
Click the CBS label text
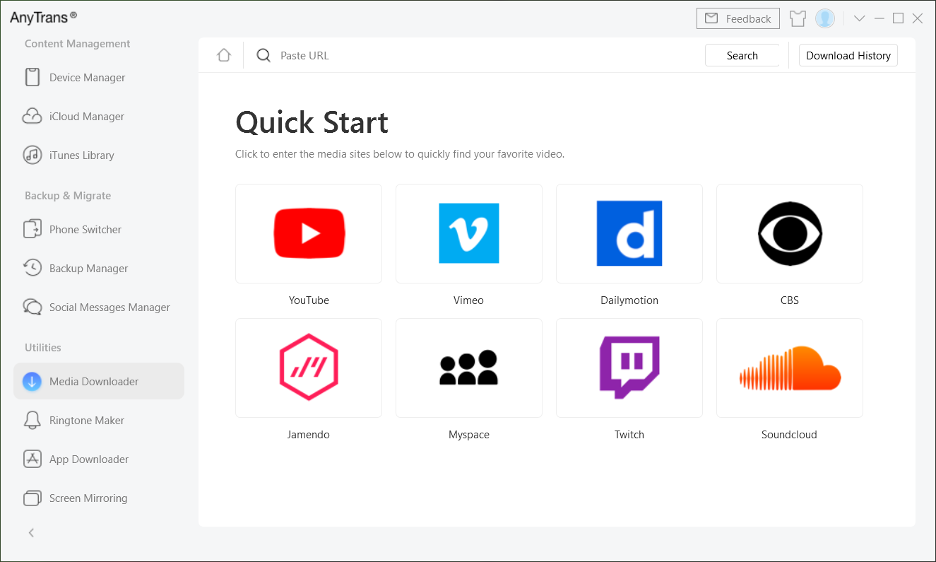click(789, 300)
